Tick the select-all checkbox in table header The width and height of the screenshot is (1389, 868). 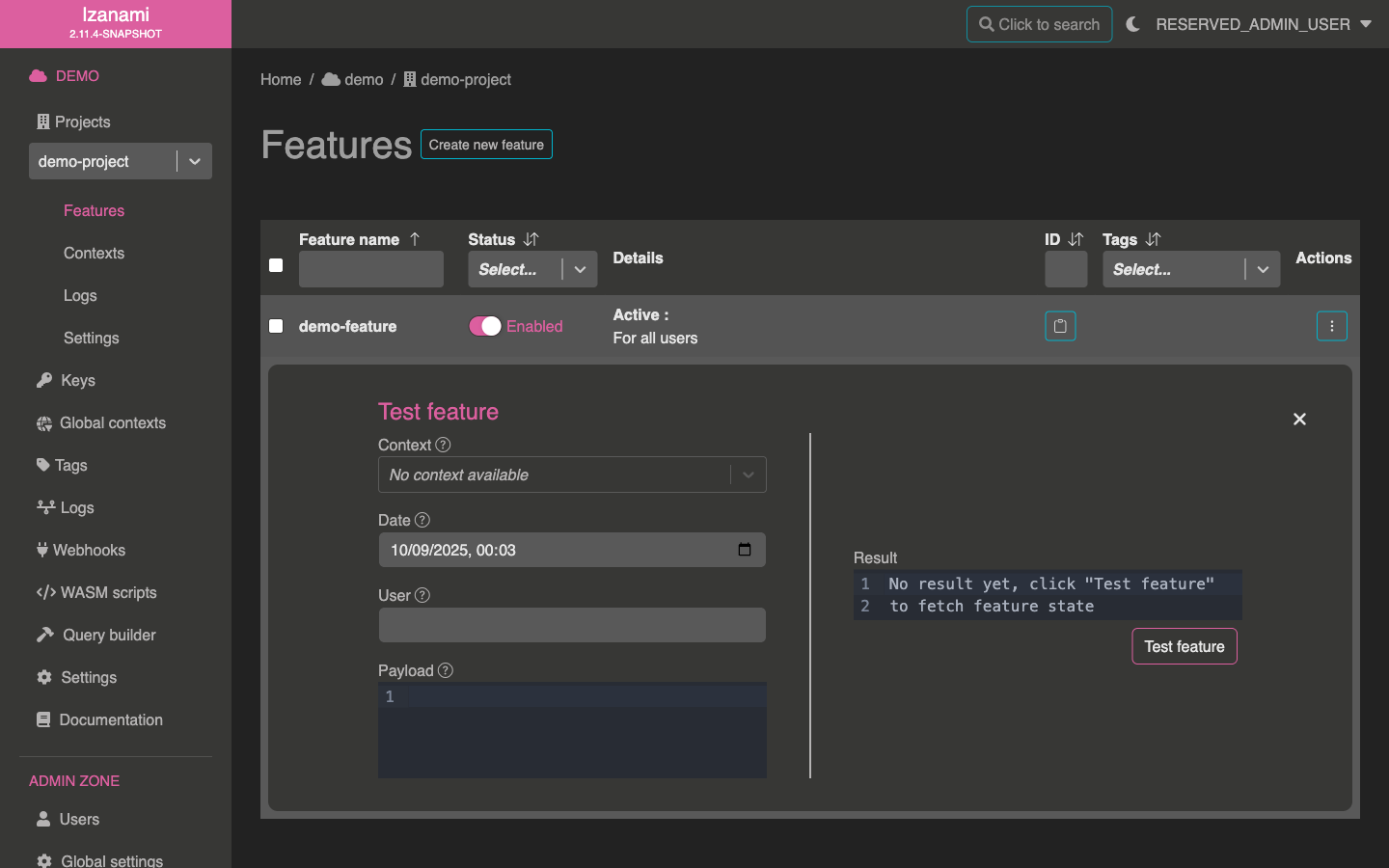click(x=276, y=265)
